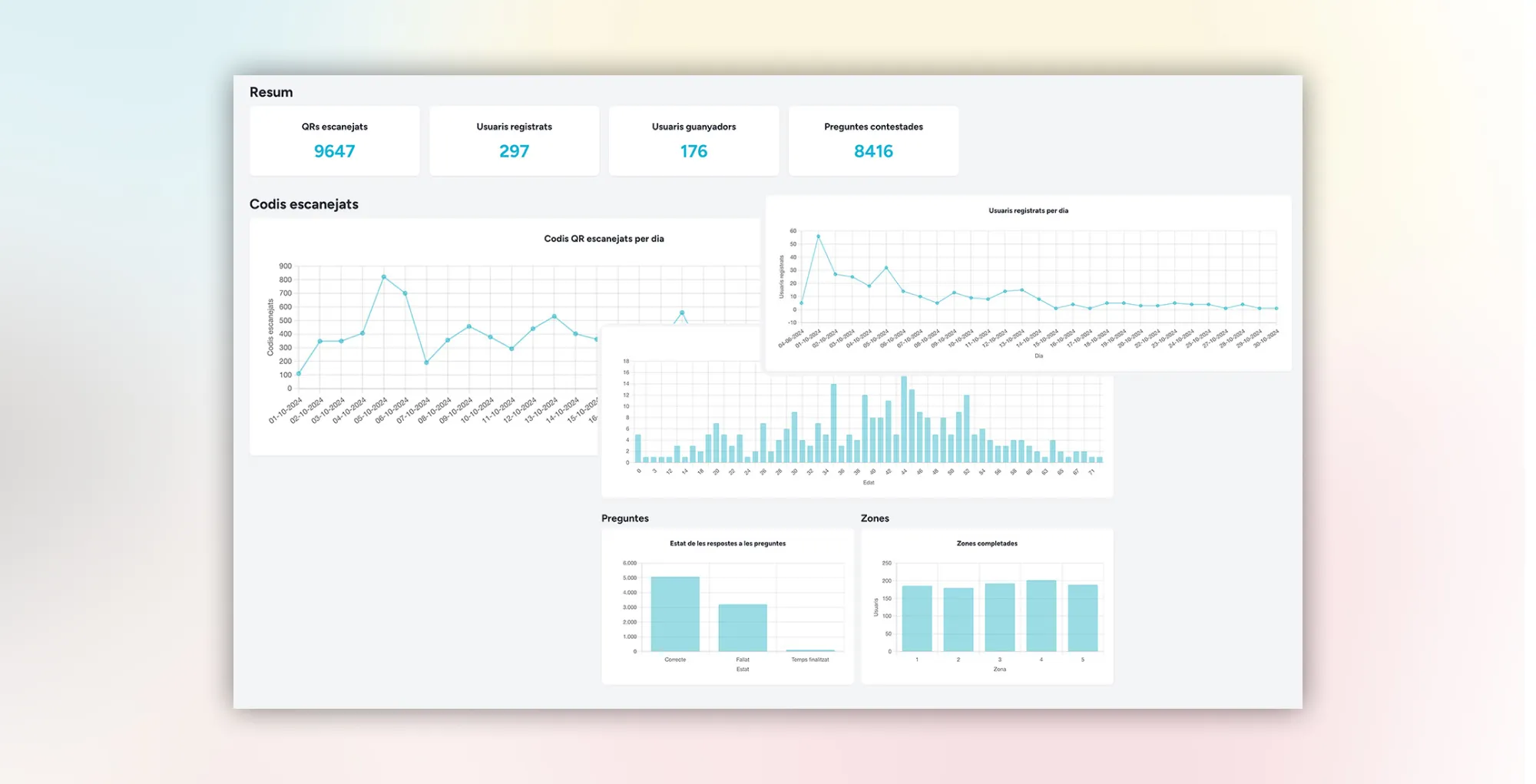
Task: Click the title Estat de les respostes a les preguntes
Action: pyautogui.click(x=727, y=544)
